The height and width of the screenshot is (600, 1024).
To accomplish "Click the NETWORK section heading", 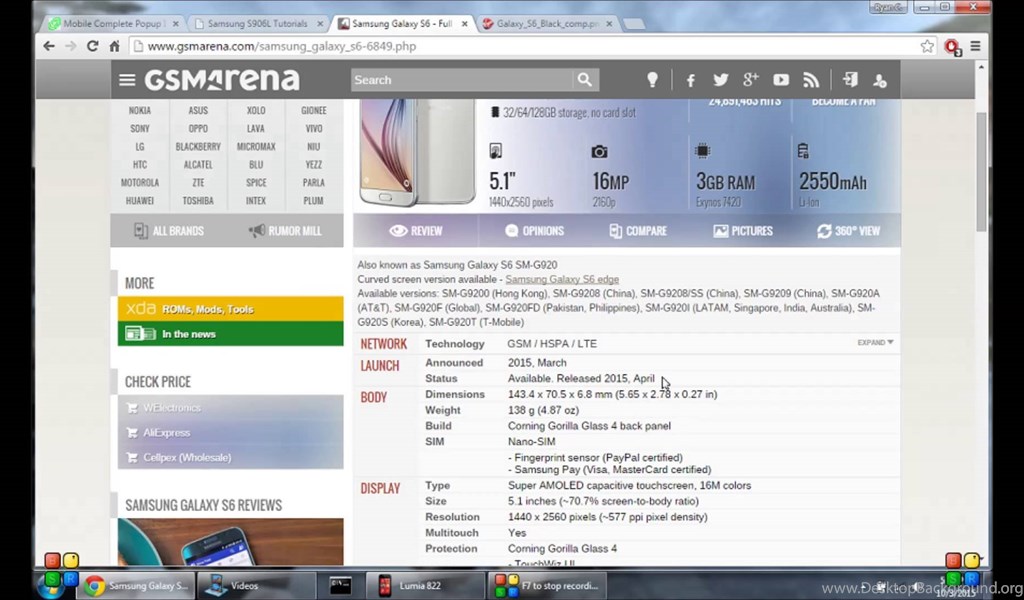I will point(383,343).
